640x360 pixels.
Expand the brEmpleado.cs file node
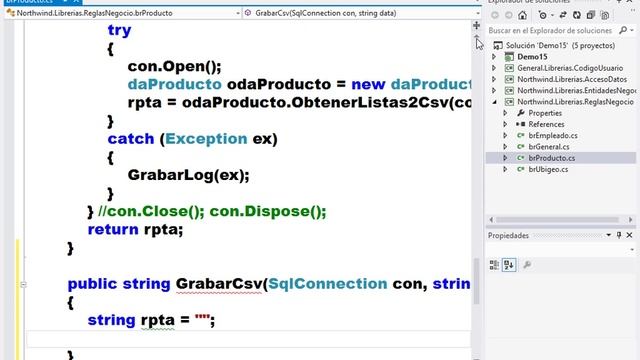tap(505, 136)
